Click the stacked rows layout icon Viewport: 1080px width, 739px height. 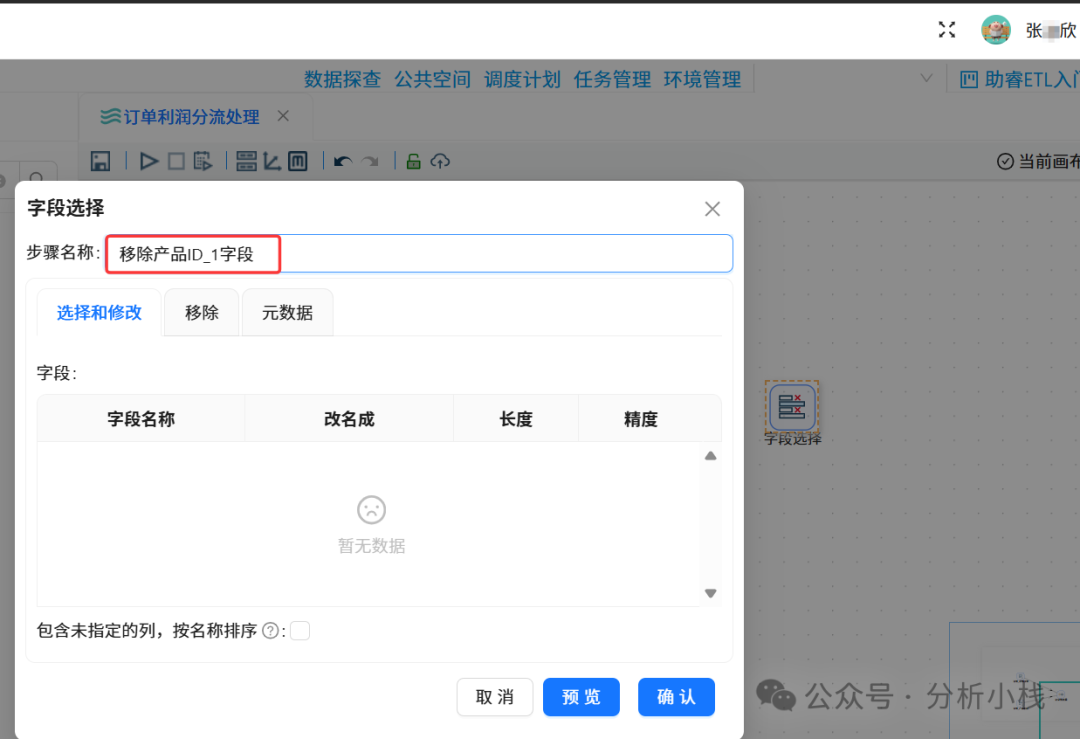pos(246,161)
